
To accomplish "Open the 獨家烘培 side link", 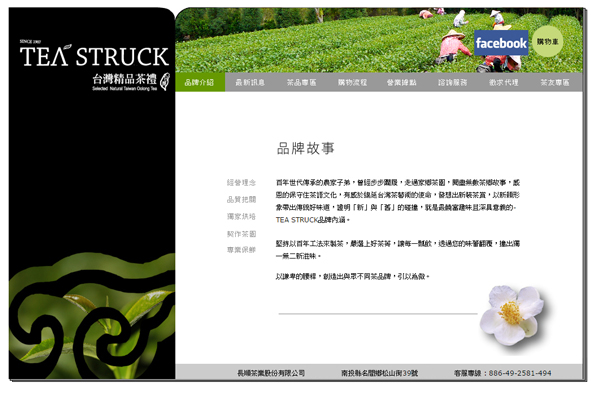I will pos(241,216).
